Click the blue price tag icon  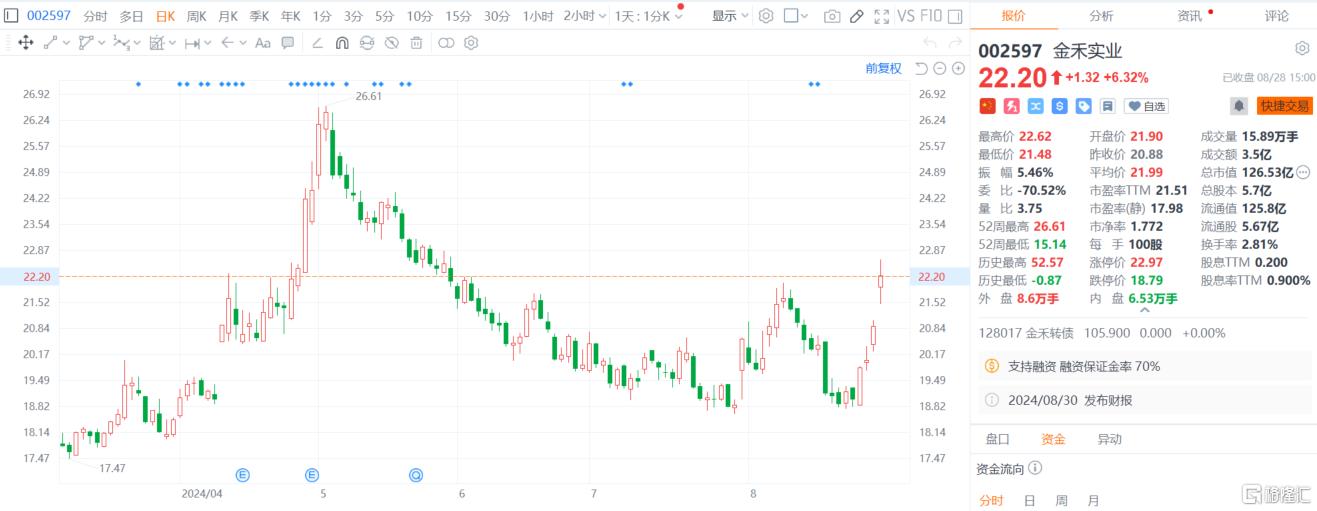[x=1083, y=106]
